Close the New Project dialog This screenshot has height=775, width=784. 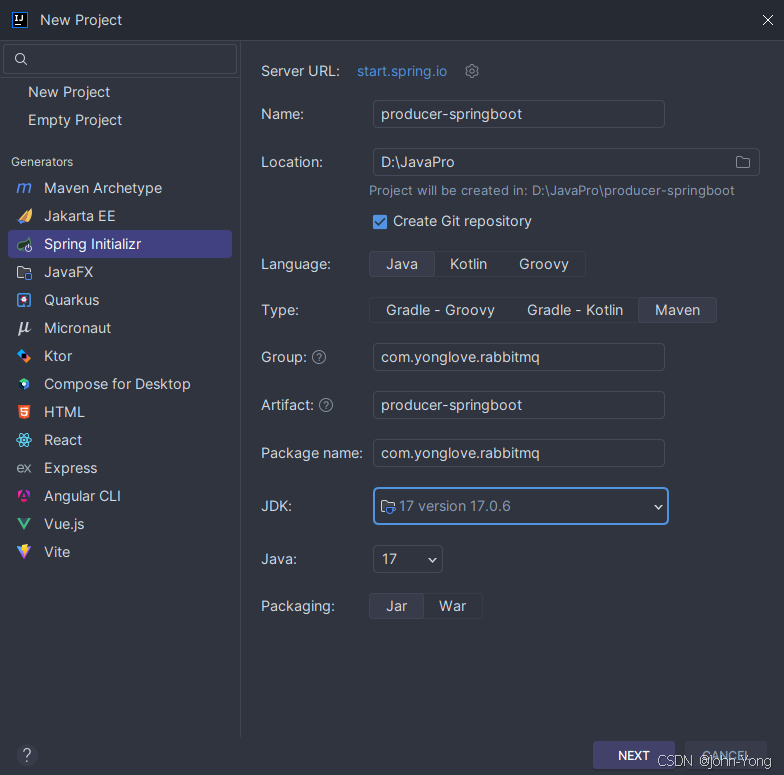[768, 20]
